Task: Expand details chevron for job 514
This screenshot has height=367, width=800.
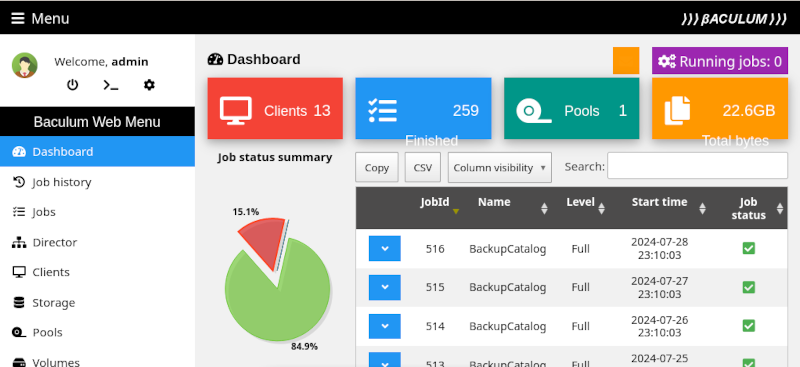Action: coord(385,326)
